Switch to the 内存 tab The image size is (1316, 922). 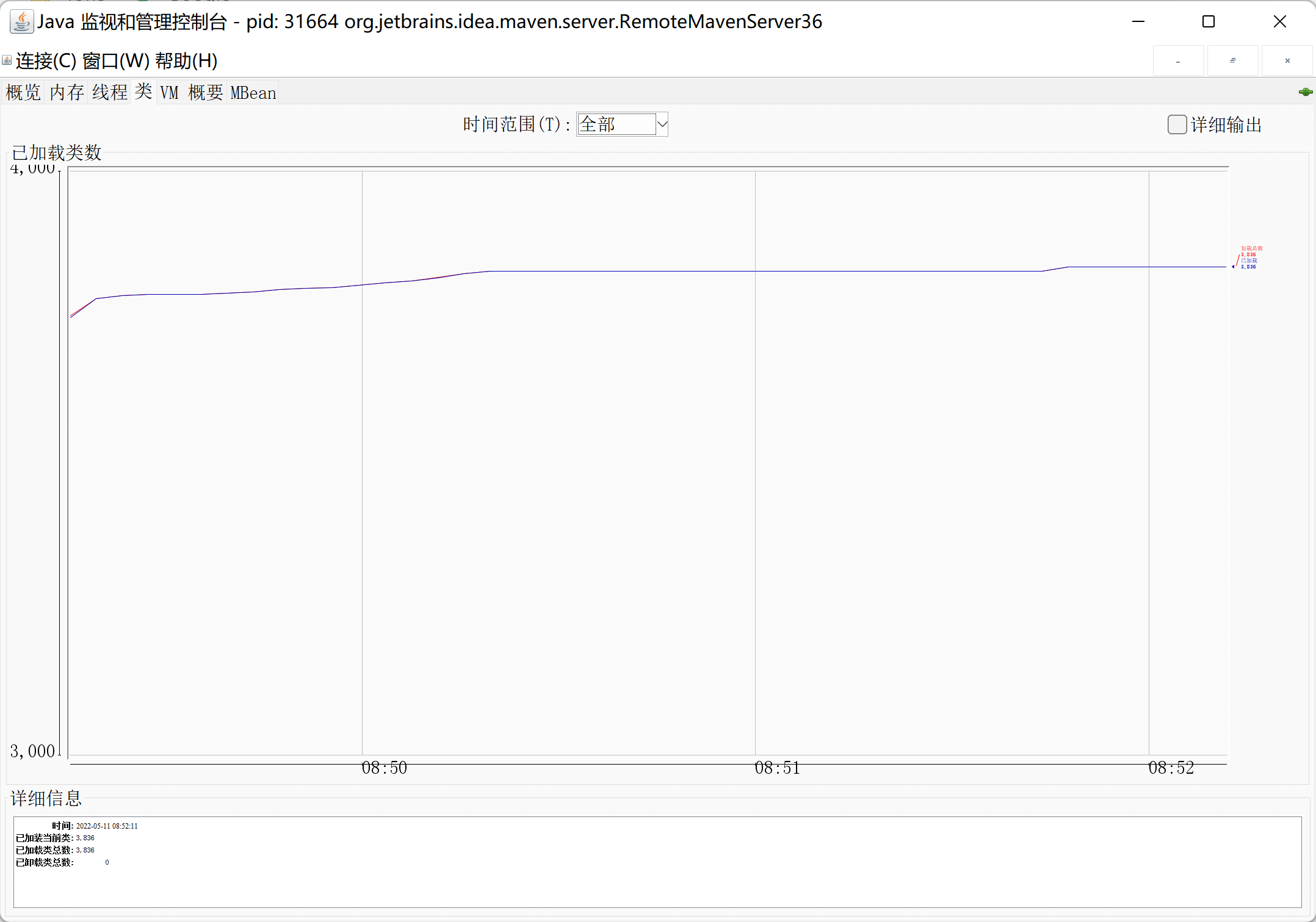(x=67, y=93)
